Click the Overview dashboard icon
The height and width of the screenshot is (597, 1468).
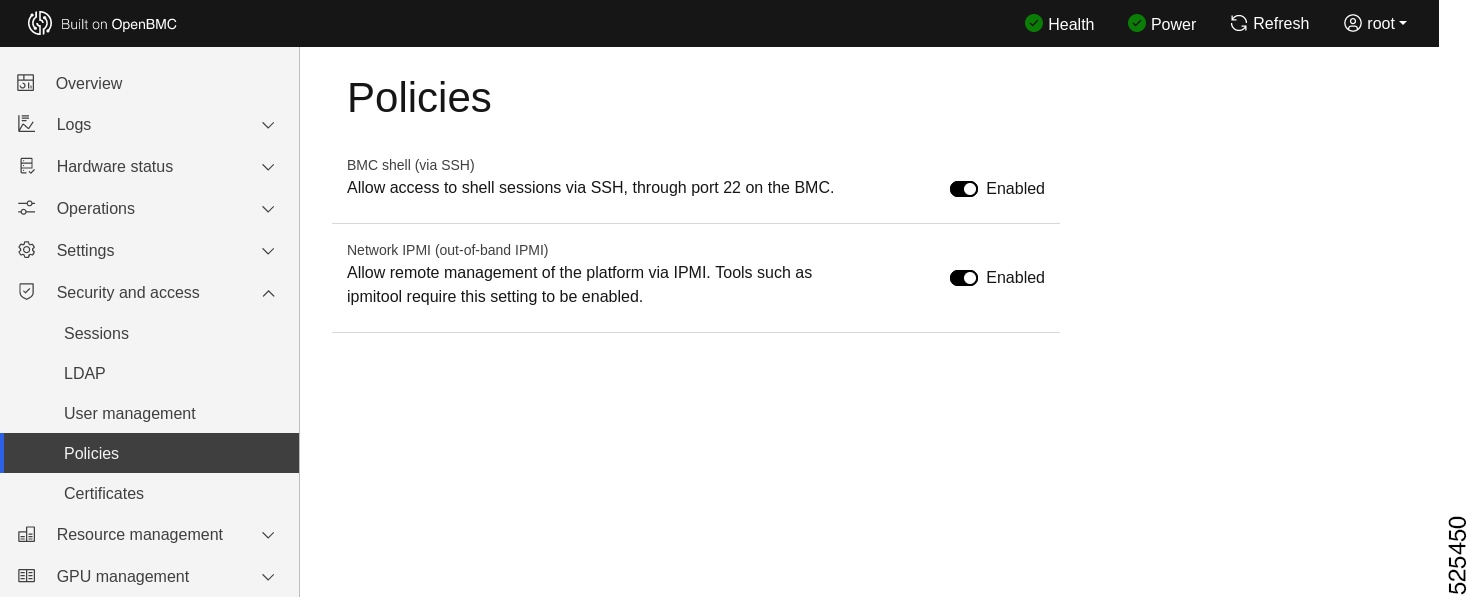coord(26,83)
